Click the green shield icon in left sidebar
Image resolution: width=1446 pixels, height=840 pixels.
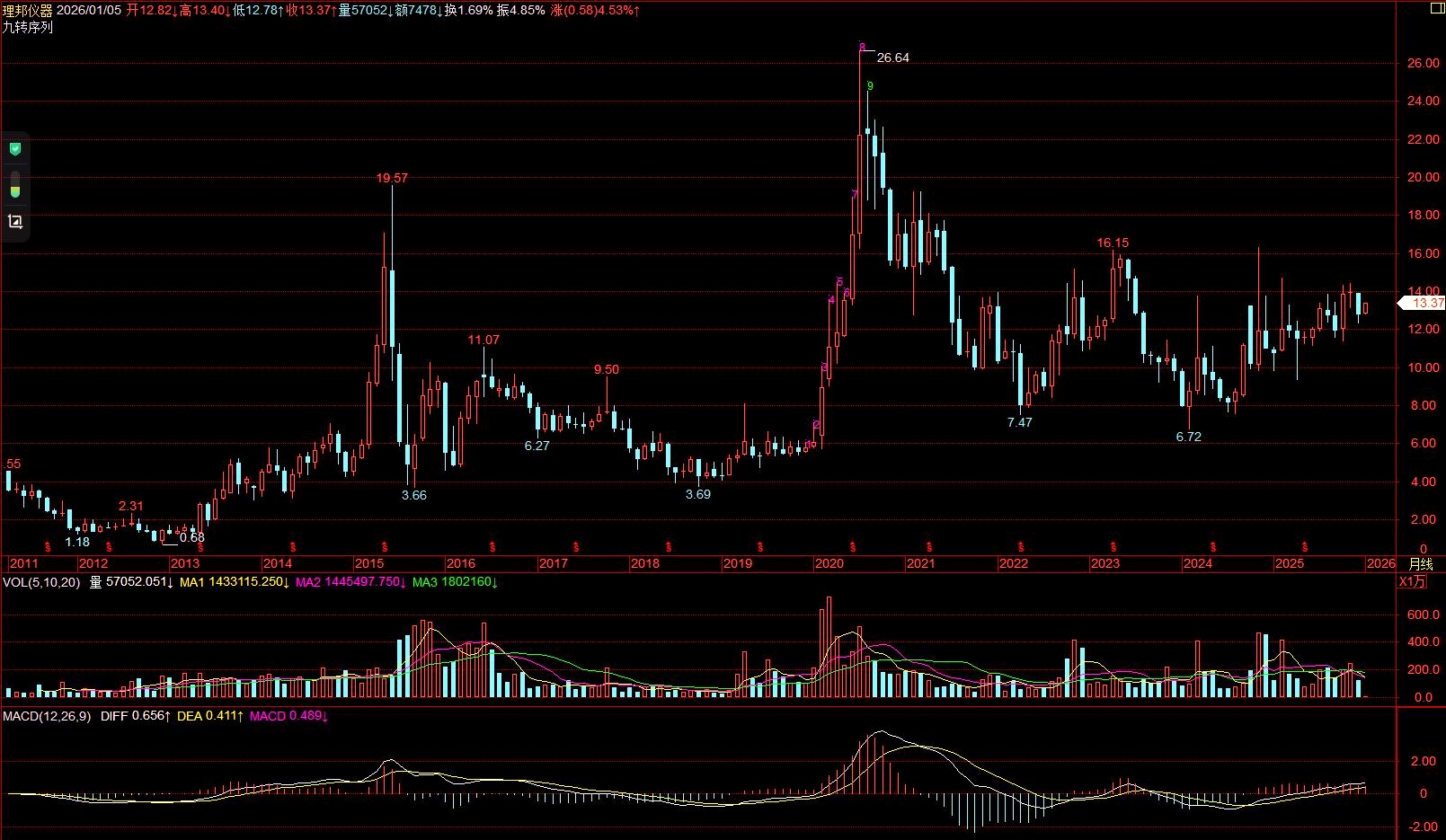(14, 149)
